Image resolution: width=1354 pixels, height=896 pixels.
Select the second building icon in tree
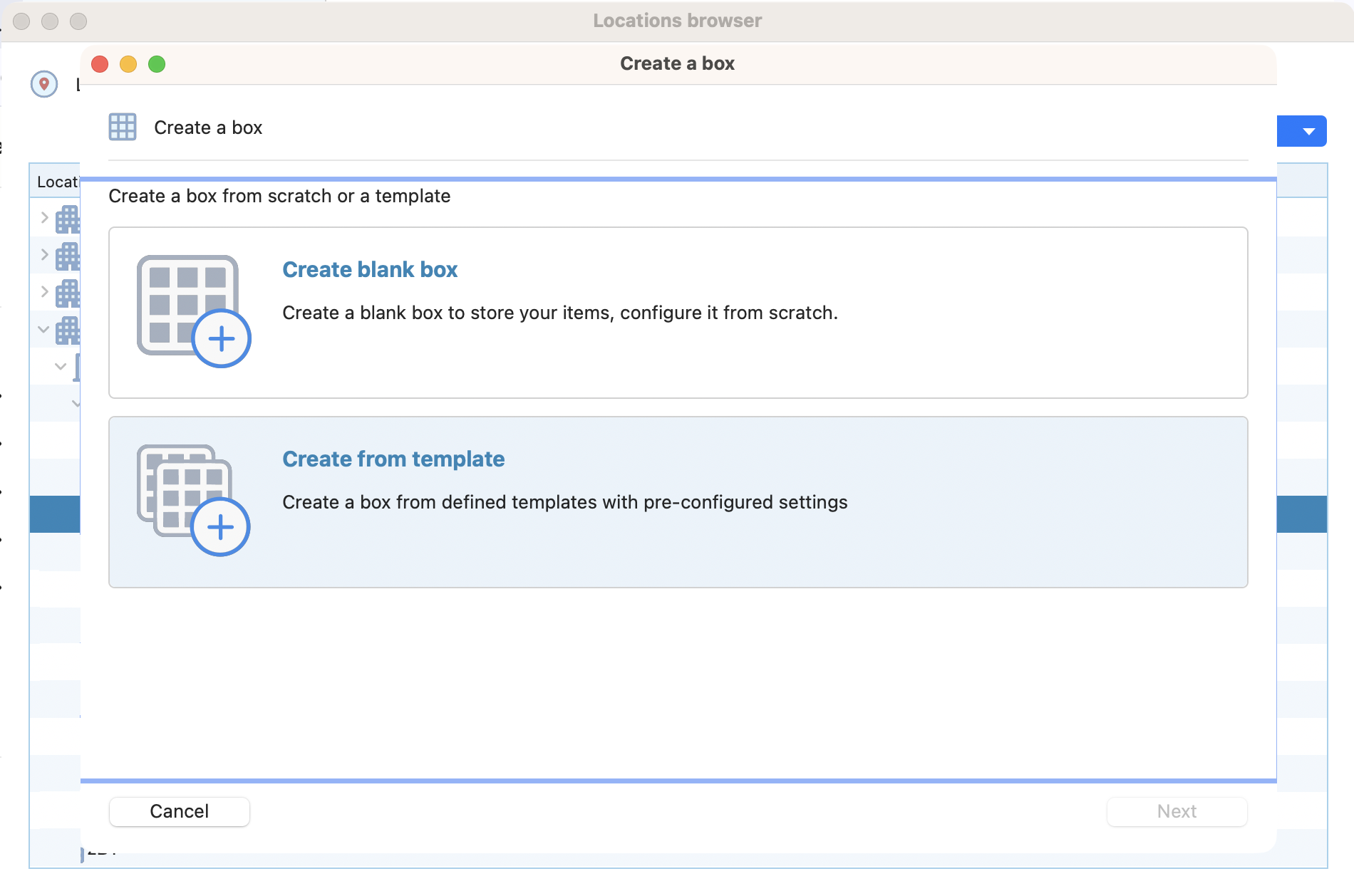(x=68, y=256)
